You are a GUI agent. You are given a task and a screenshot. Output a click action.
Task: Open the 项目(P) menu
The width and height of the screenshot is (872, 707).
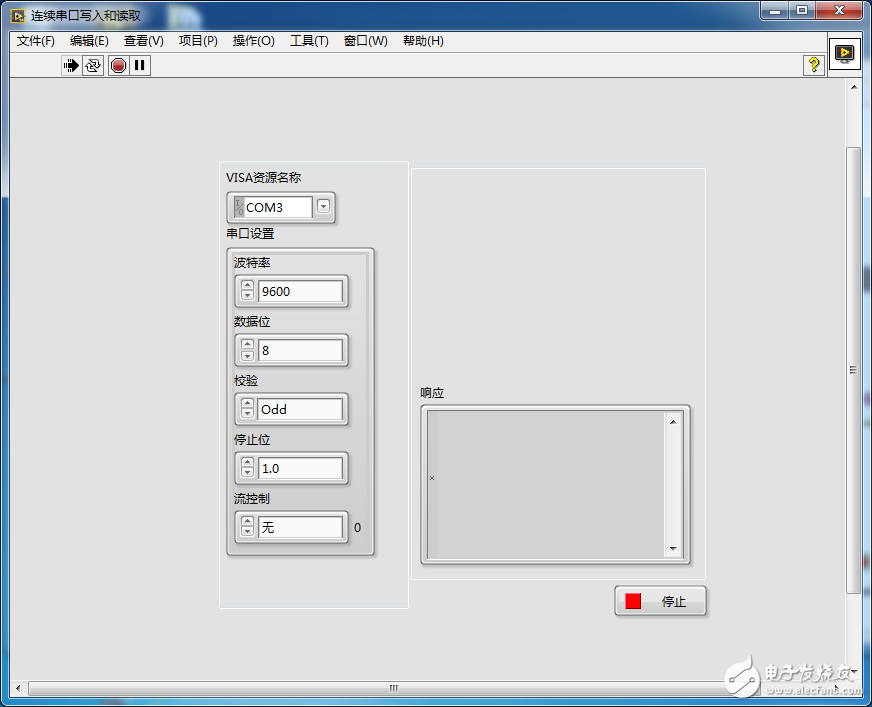coord(198,41)
